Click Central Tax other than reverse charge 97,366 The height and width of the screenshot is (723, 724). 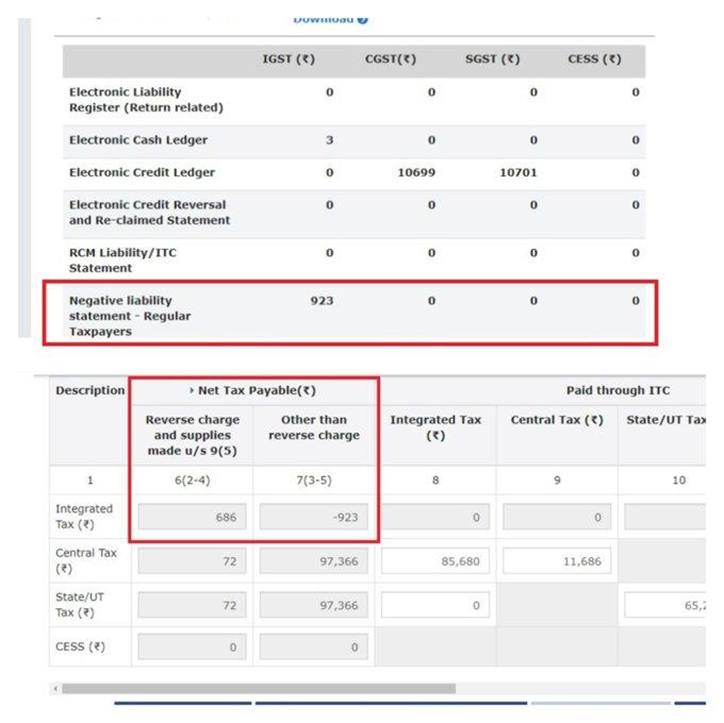click(x=313, y=561)
